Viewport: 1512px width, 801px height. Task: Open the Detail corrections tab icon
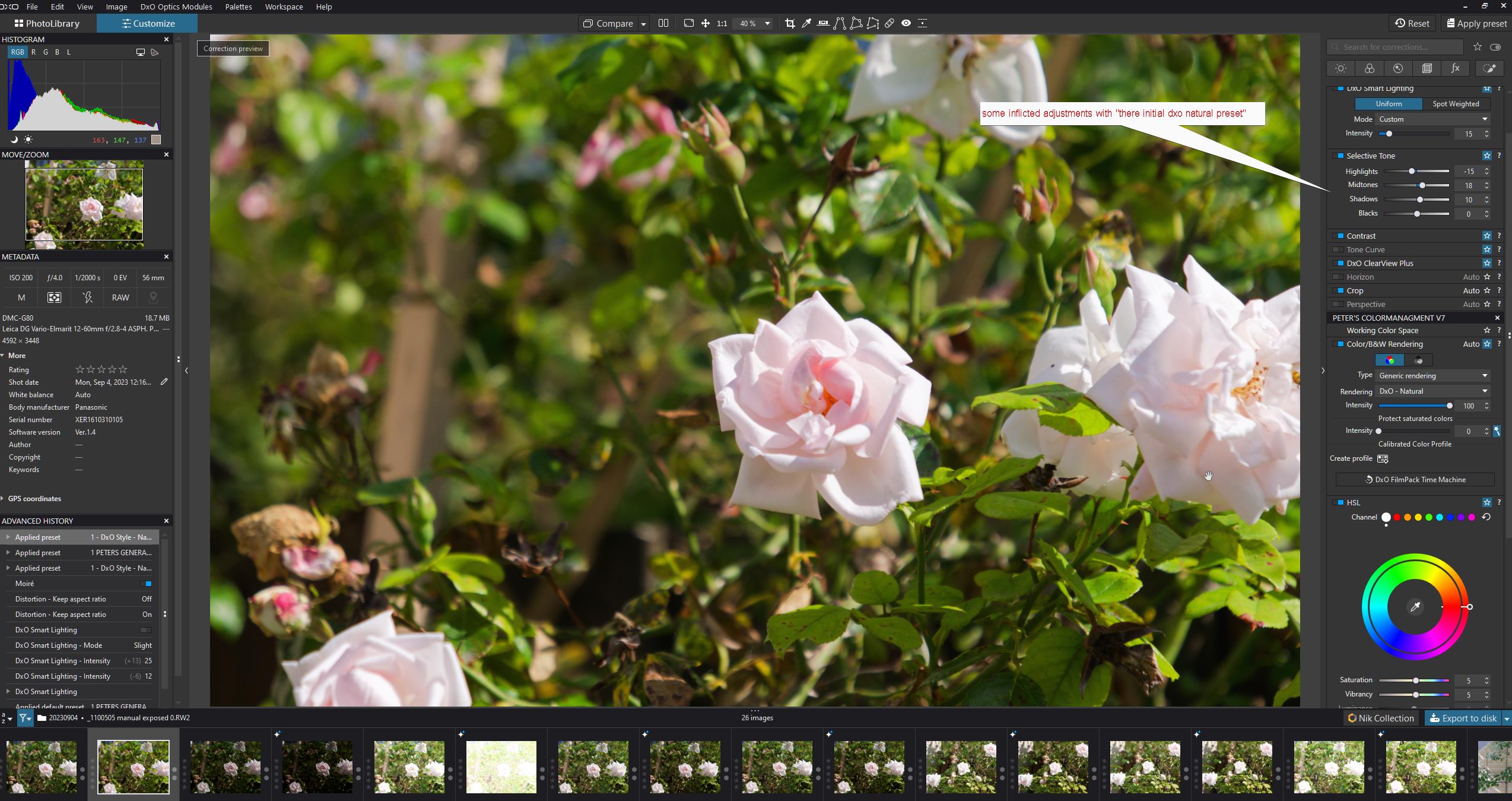1398,68
